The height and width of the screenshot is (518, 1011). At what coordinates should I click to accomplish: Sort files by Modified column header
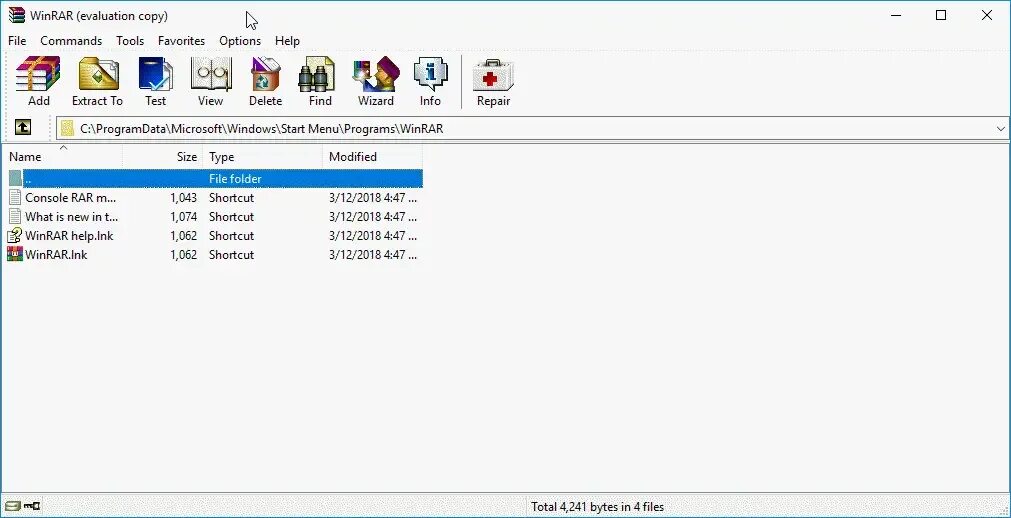tap(372, 157)
